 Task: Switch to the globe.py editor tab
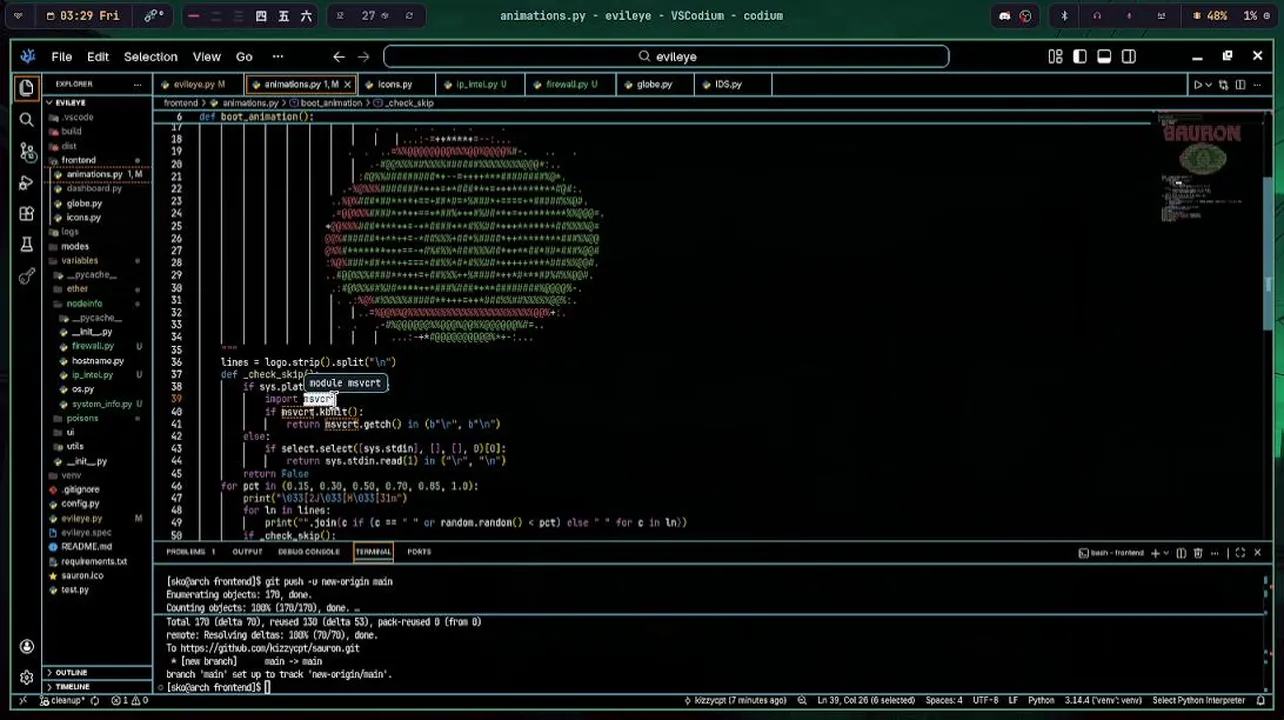pyautogui.click(x=654, y=85)
